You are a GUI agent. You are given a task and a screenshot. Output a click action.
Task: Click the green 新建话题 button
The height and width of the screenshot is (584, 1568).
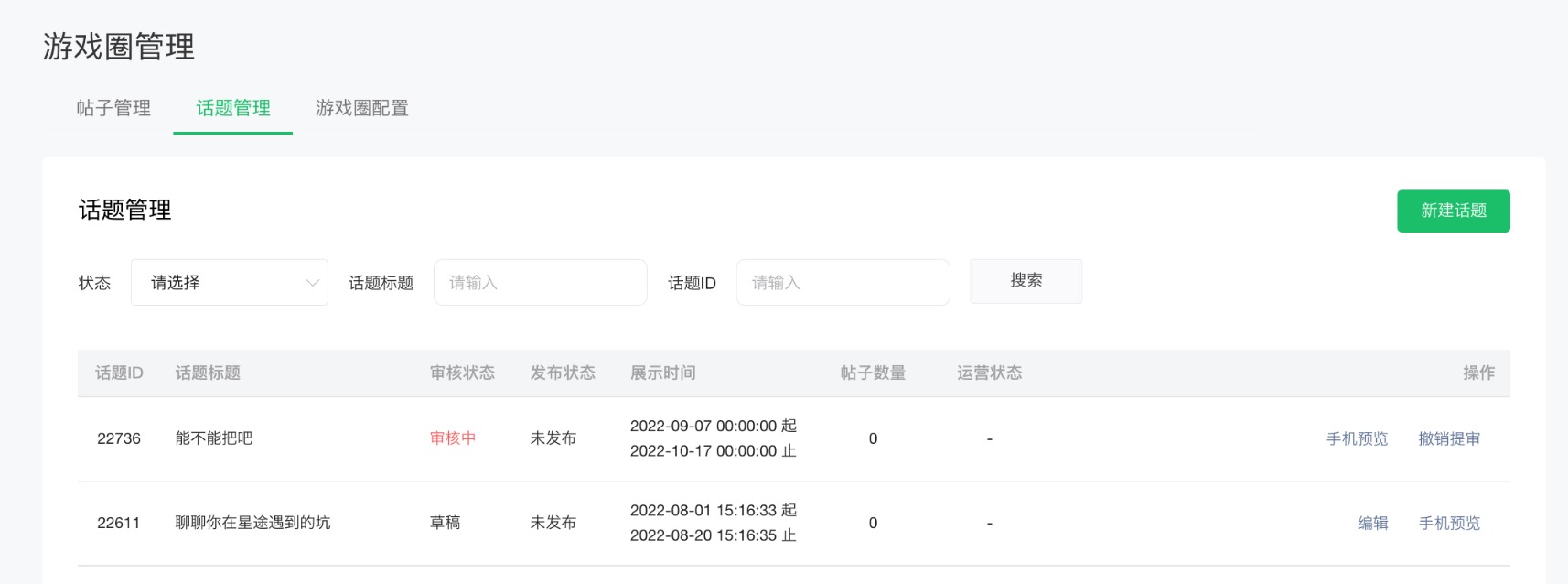pyautogui.click(x=1453, y=211)
